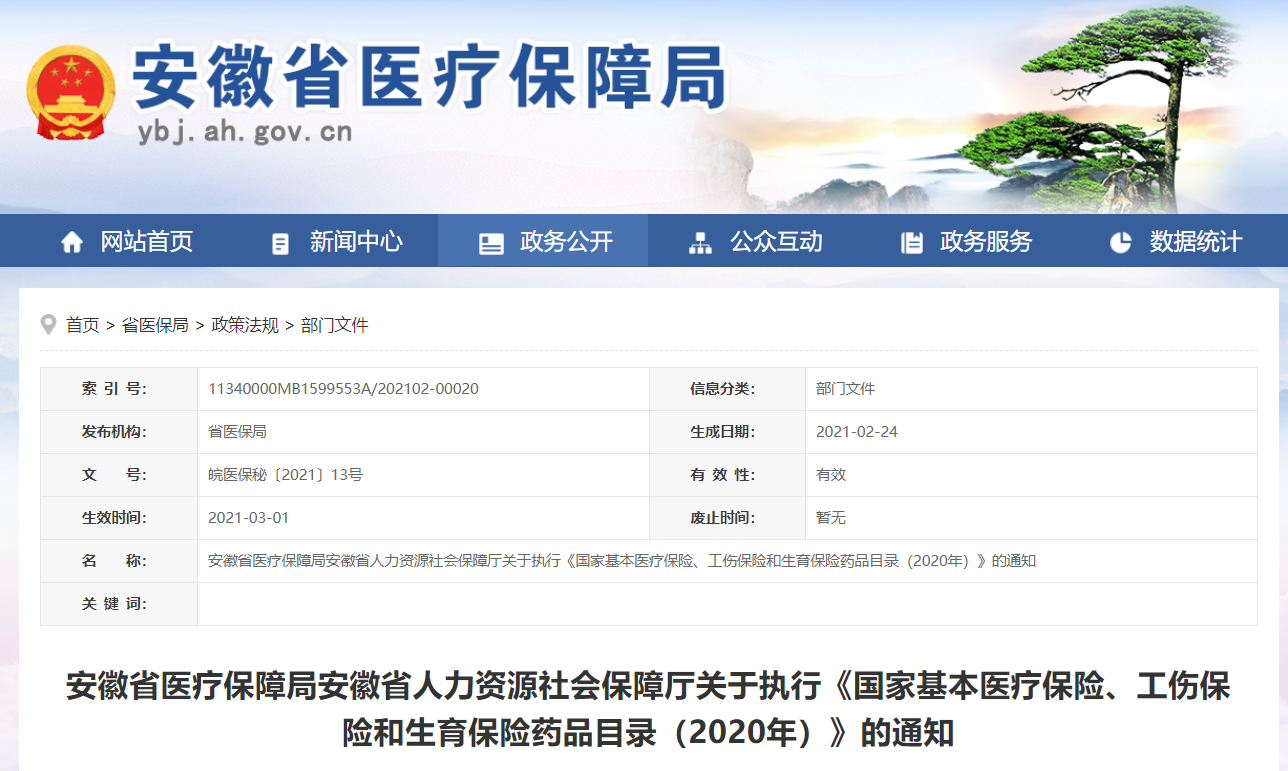The image size is (1288, 771).
Task: Click the 发布机构 label cell
Action: click(x=119, y=432)
